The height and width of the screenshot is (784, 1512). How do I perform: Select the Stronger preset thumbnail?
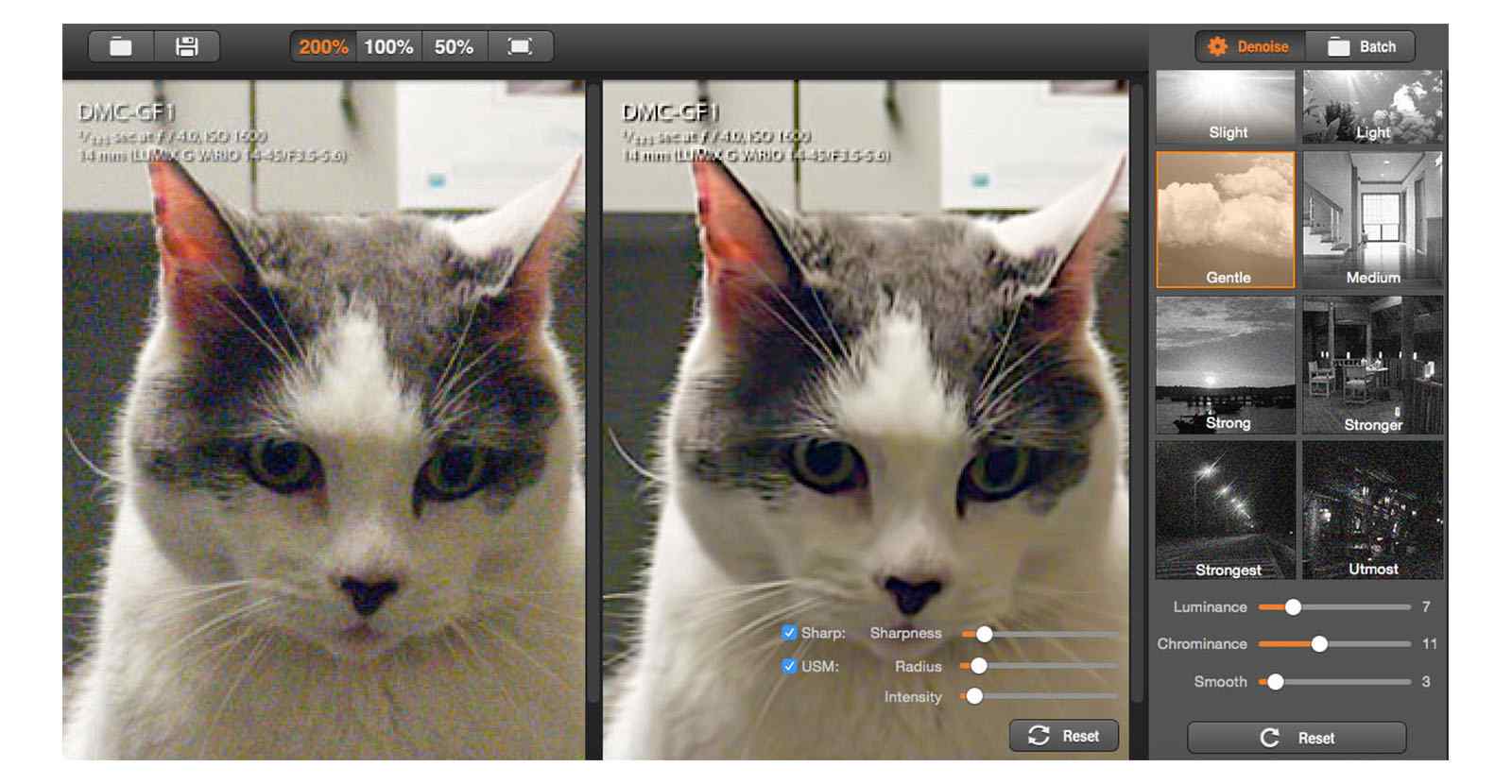(1373, 366)
